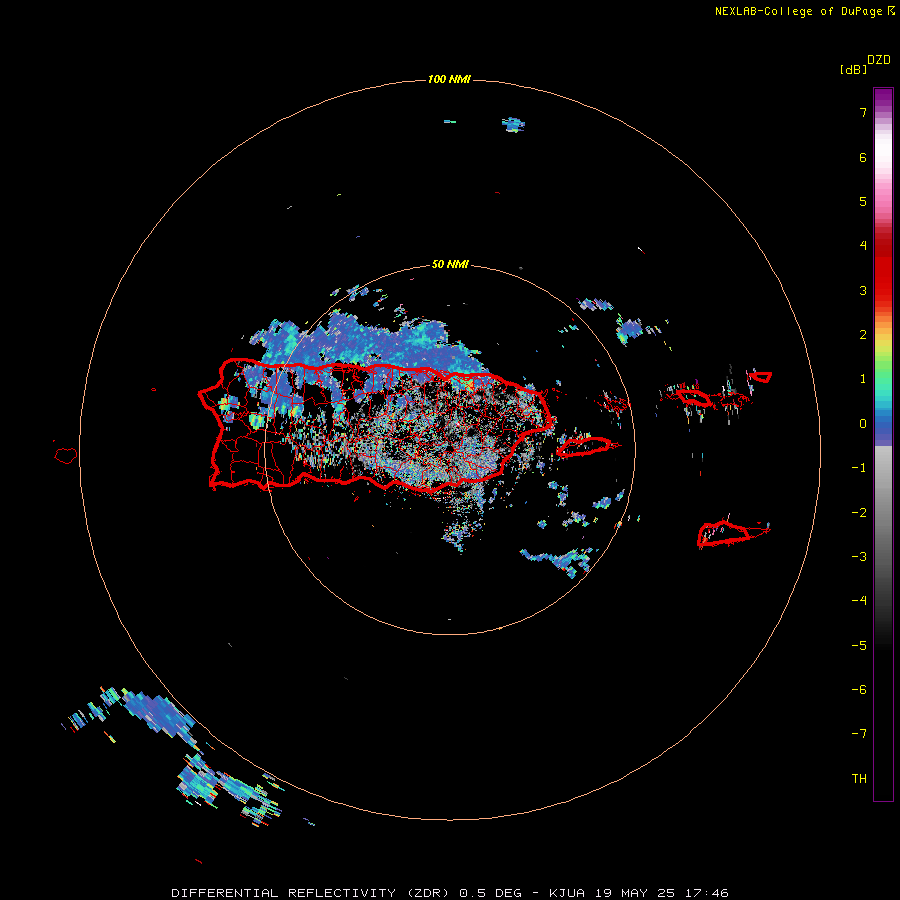Viewport: 900px width, 900px height.
Task: Click the 5 value on the color scale
Action: pyautogui.click(x=863, y=201)
